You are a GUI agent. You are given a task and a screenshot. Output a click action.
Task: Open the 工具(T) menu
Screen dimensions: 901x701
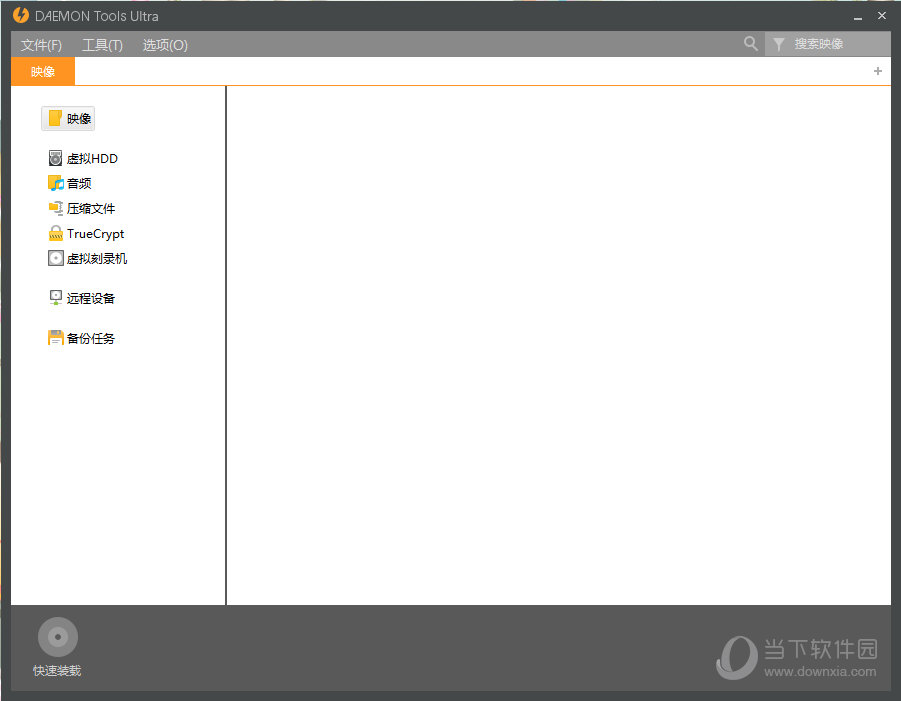(x=102, y=45)
